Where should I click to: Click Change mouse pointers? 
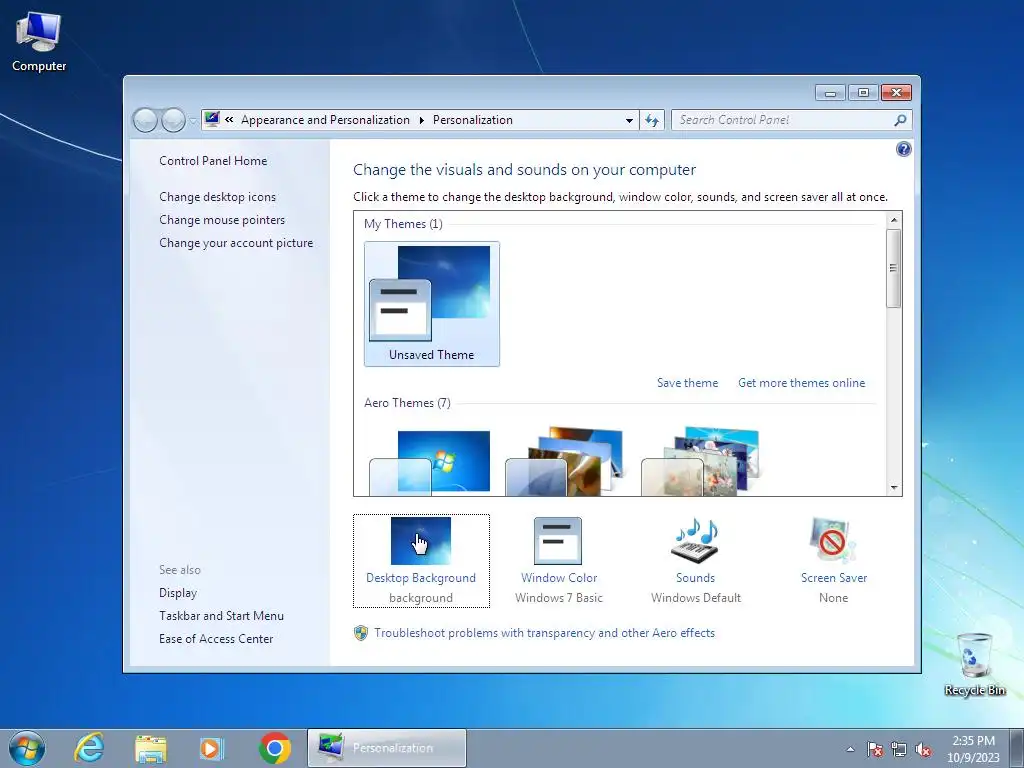(x=222, y=220)
